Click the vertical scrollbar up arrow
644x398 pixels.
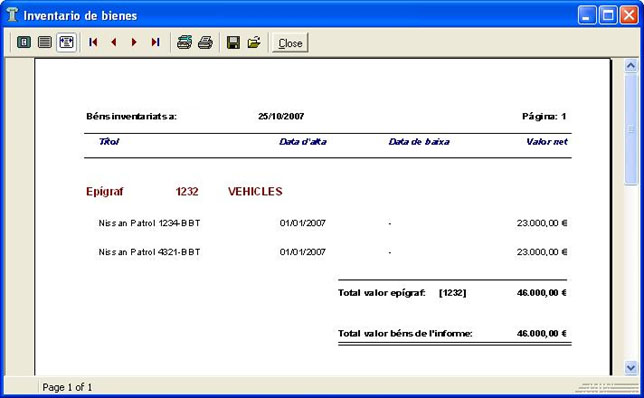[631, 66]
